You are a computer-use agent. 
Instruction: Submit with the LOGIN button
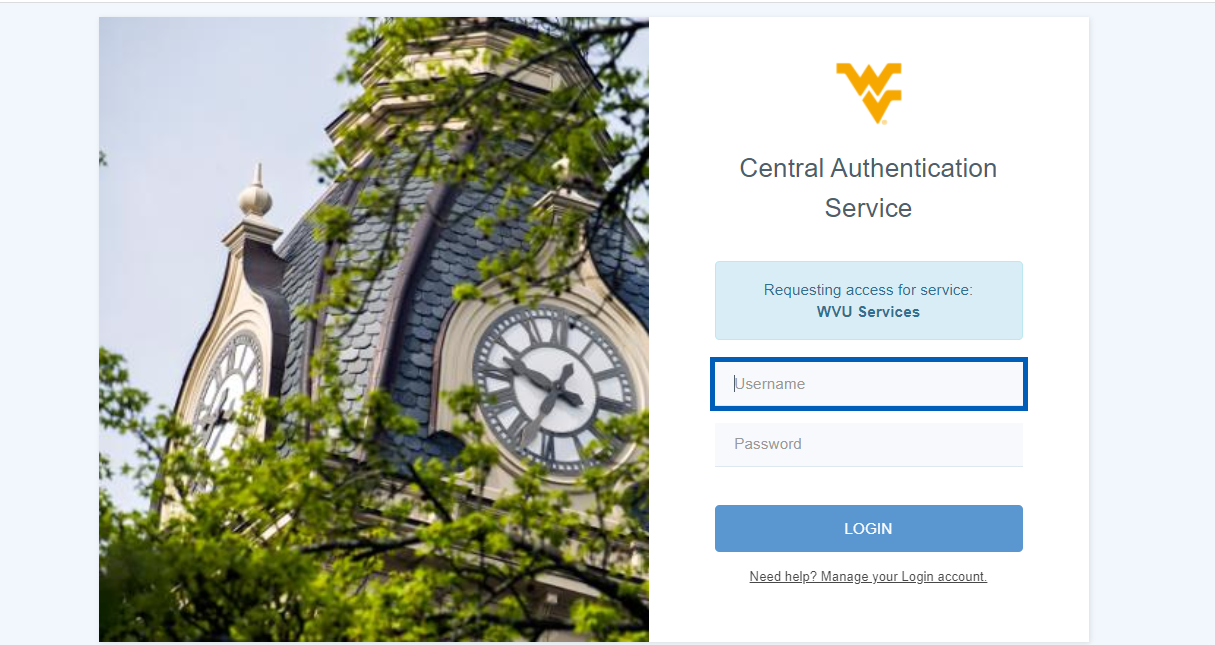(x=869, y=528)
